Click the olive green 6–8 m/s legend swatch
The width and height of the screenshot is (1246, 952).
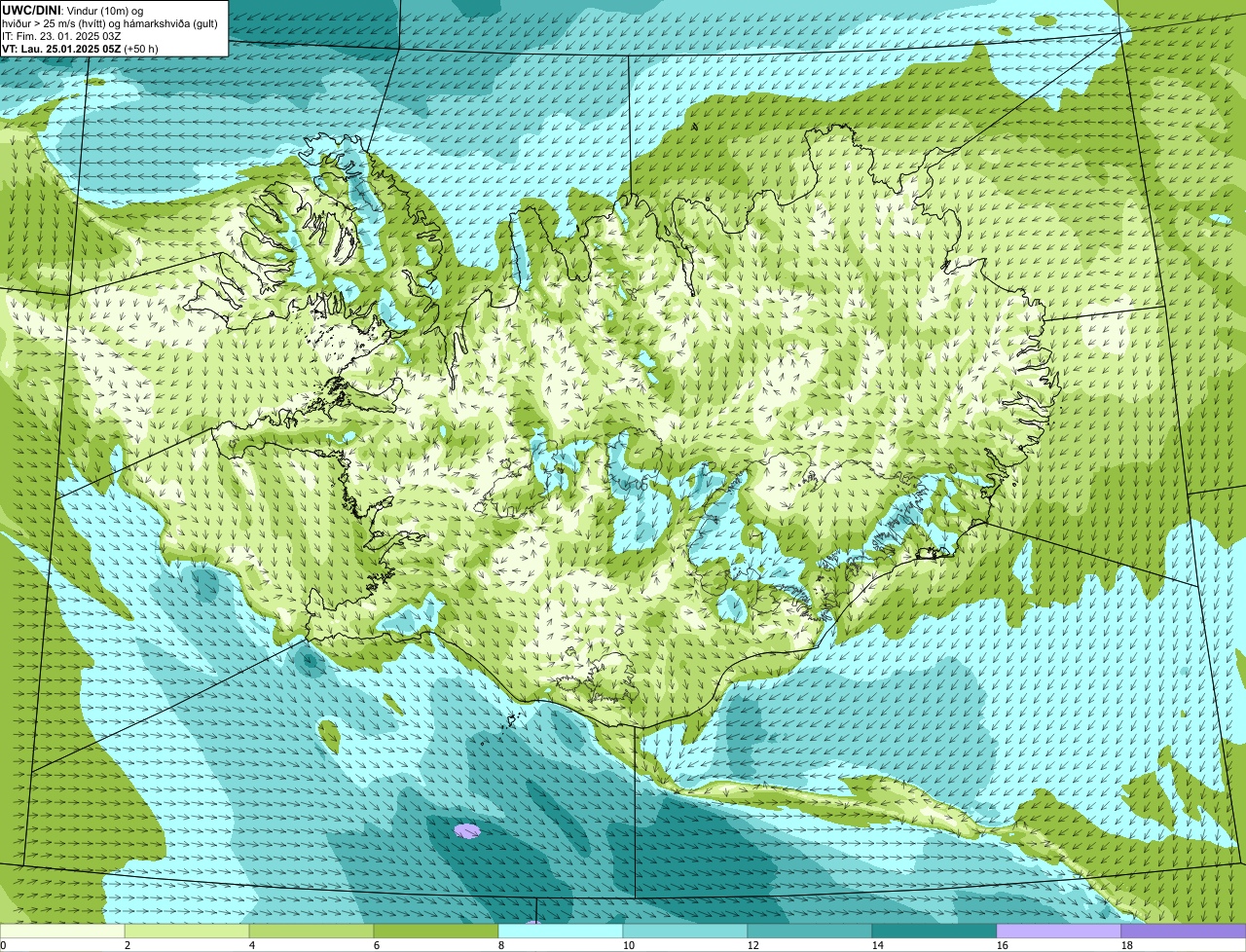436,931
